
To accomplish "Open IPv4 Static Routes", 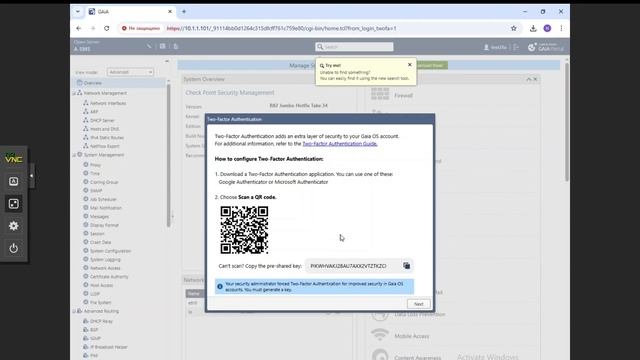I will click(x=107, y=138).
